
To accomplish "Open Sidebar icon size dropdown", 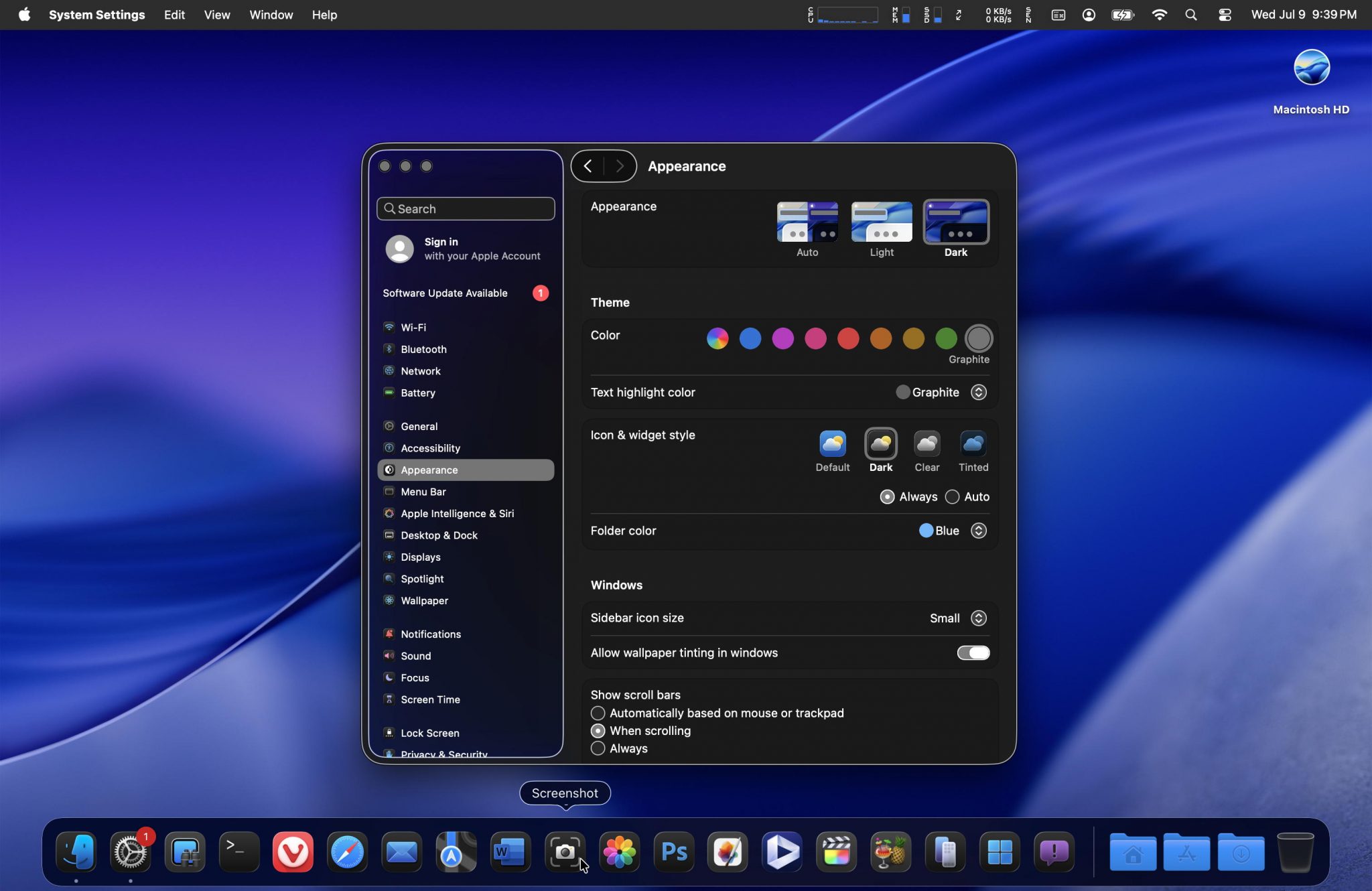I will pos(978,618).
